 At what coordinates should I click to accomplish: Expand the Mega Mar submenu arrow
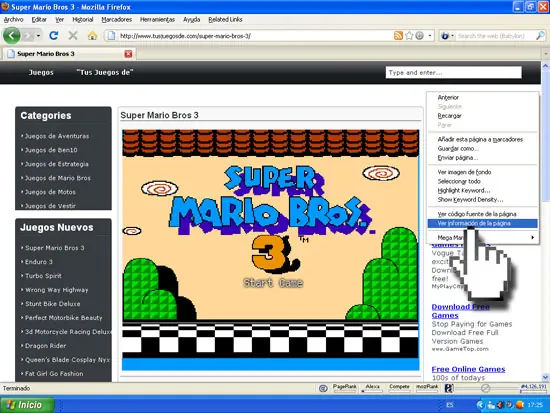[532, 238]
